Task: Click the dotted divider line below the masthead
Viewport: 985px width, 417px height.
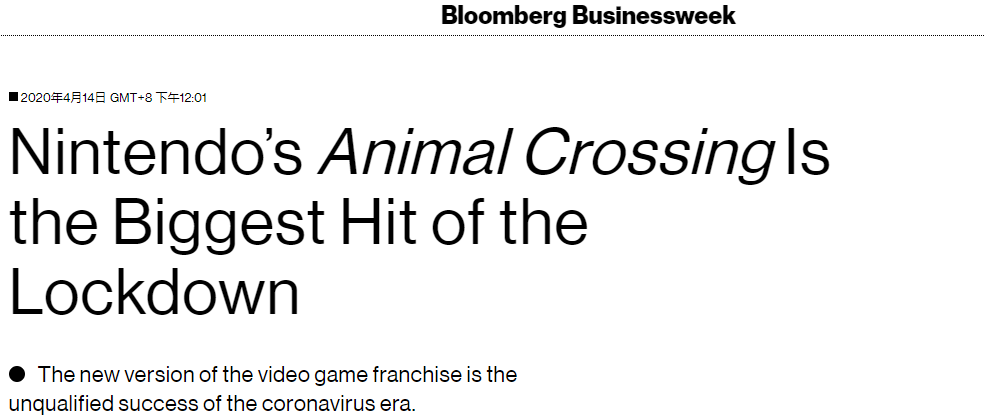Action: (492, 36)
